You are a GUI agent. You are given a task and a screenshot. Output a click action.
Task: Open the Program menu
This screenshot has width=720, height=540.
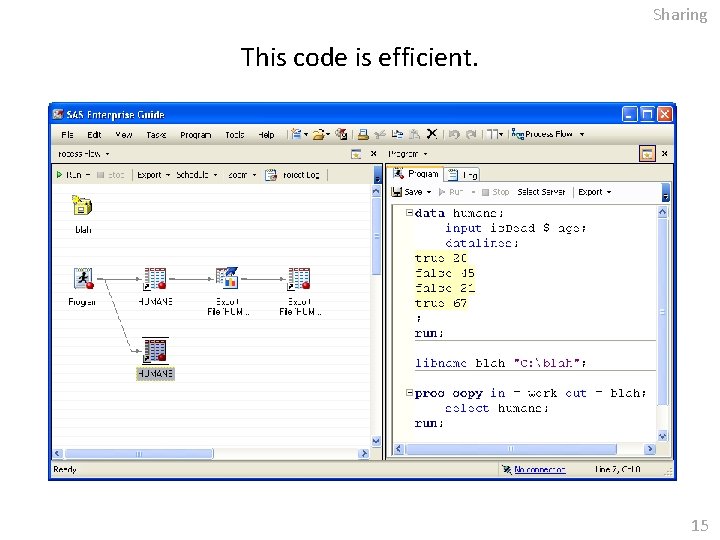point(196,135)
